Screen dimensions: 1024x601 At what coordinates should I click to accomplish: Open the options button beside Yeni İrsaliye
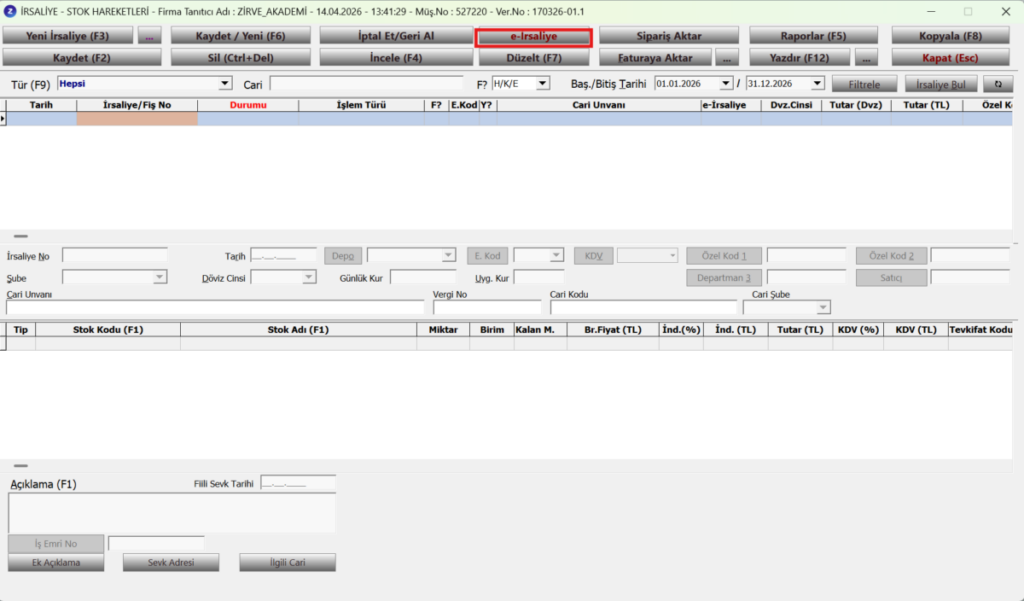150,36
